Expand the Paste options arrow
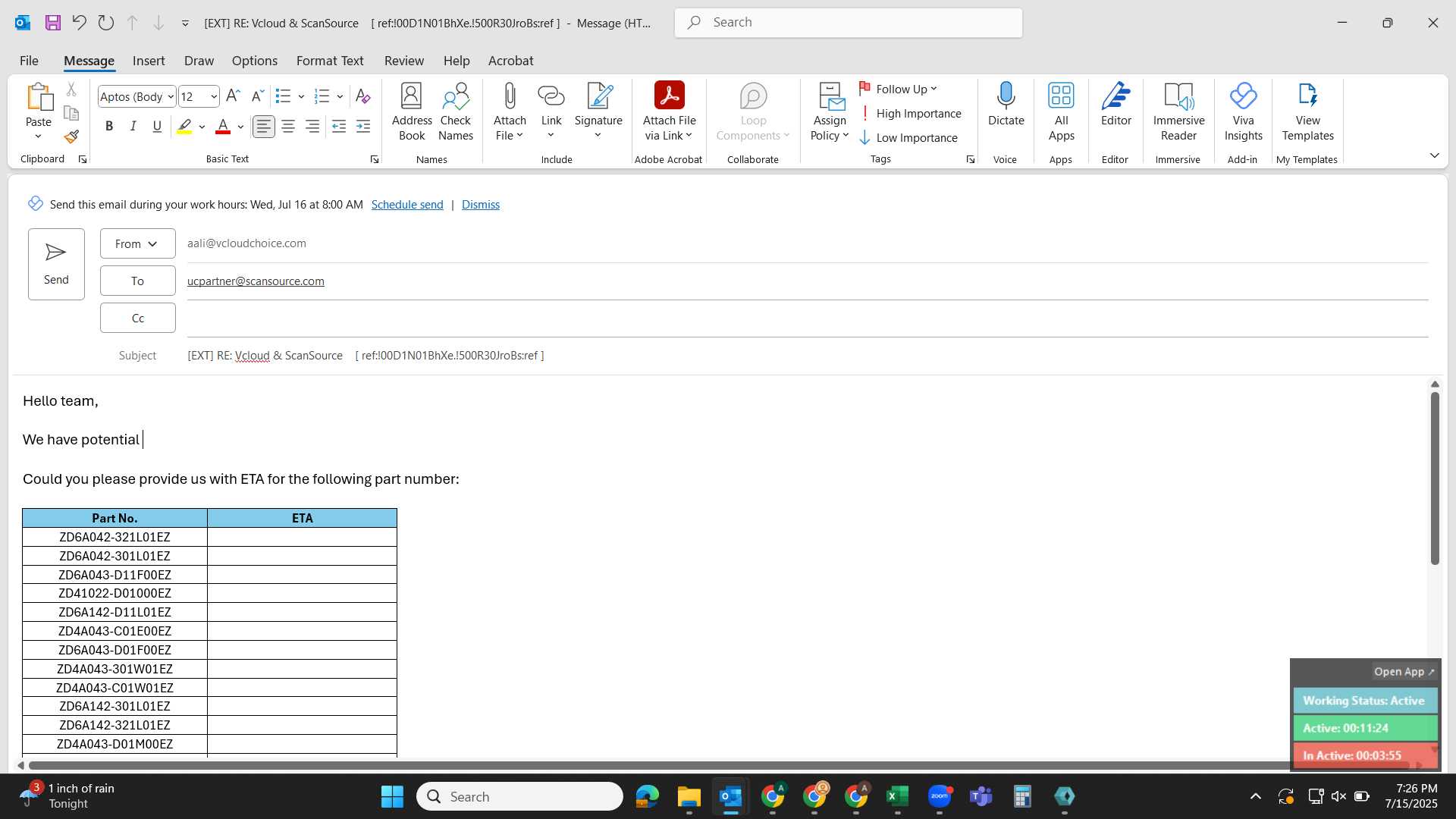This screenshot has width=1456, height=819. (x=38, y=136)
